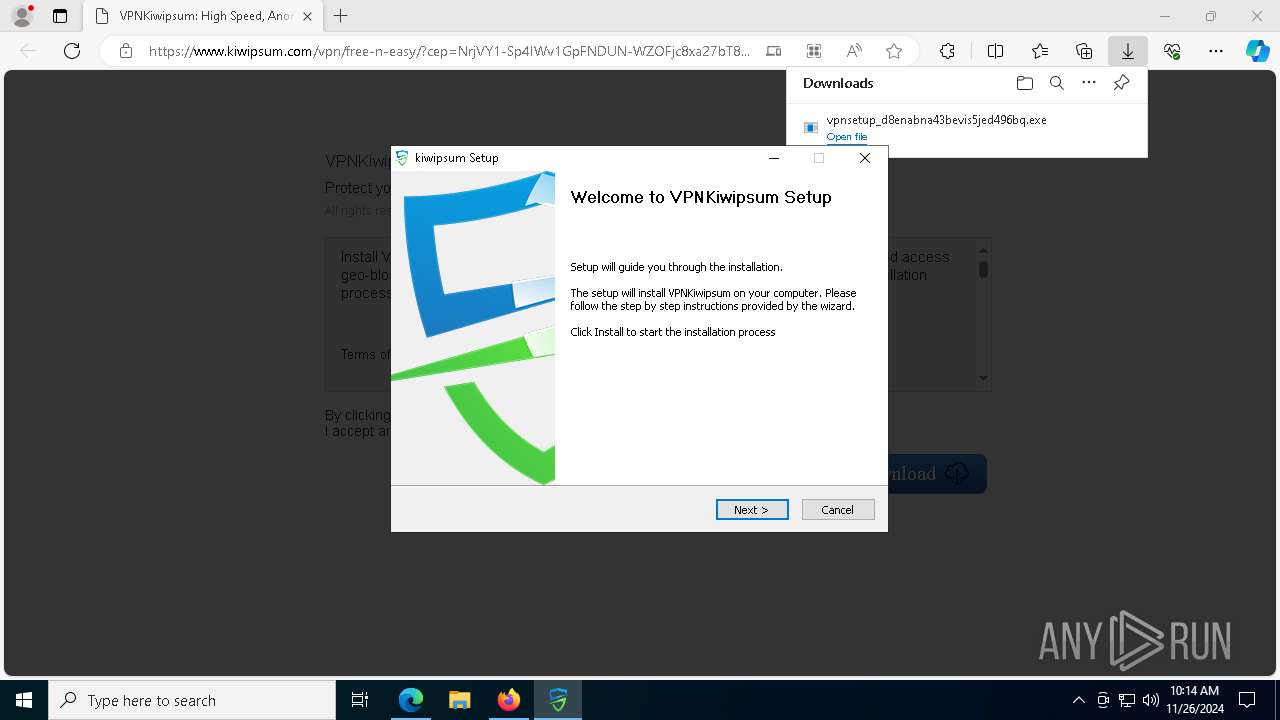Screen dimensions: 1280x720
Task: Open the profile avatar icon
Action: (21, 16)
